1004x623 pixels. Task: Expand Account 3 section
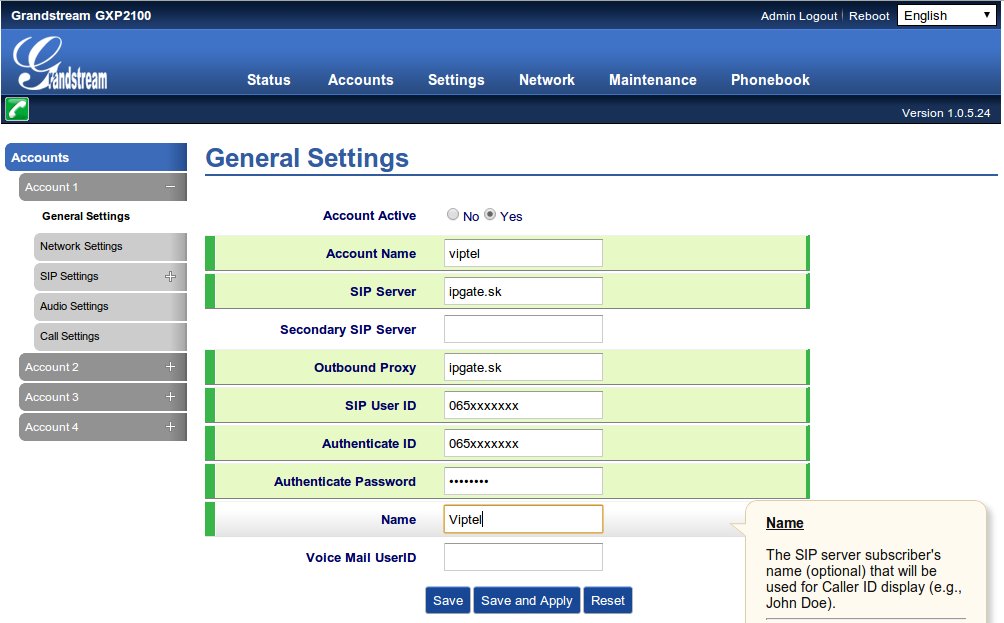tap(170, 397)
